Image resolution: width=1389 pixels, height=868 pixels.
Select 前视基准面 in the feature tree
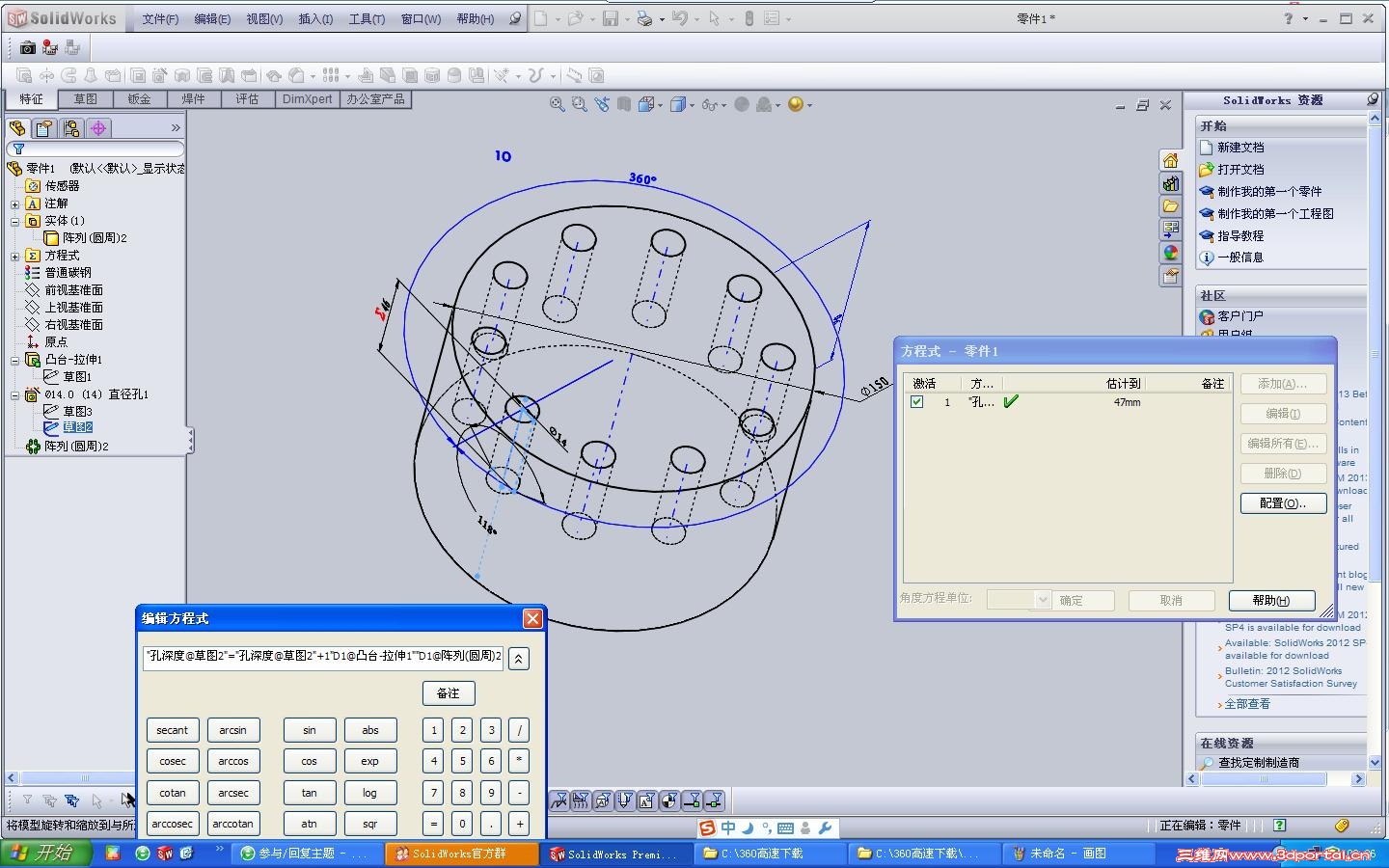pyautogui.click(x=74, y=290)
